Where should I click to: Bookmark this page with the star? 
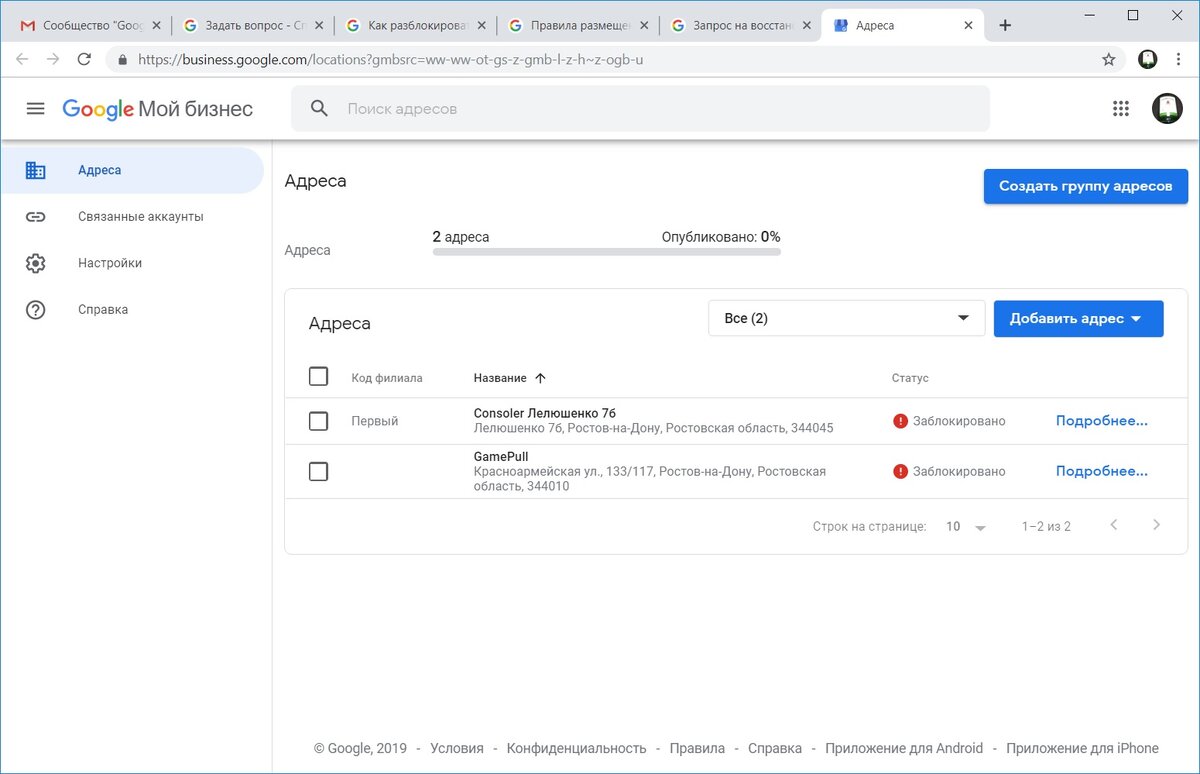point(1108,59)
